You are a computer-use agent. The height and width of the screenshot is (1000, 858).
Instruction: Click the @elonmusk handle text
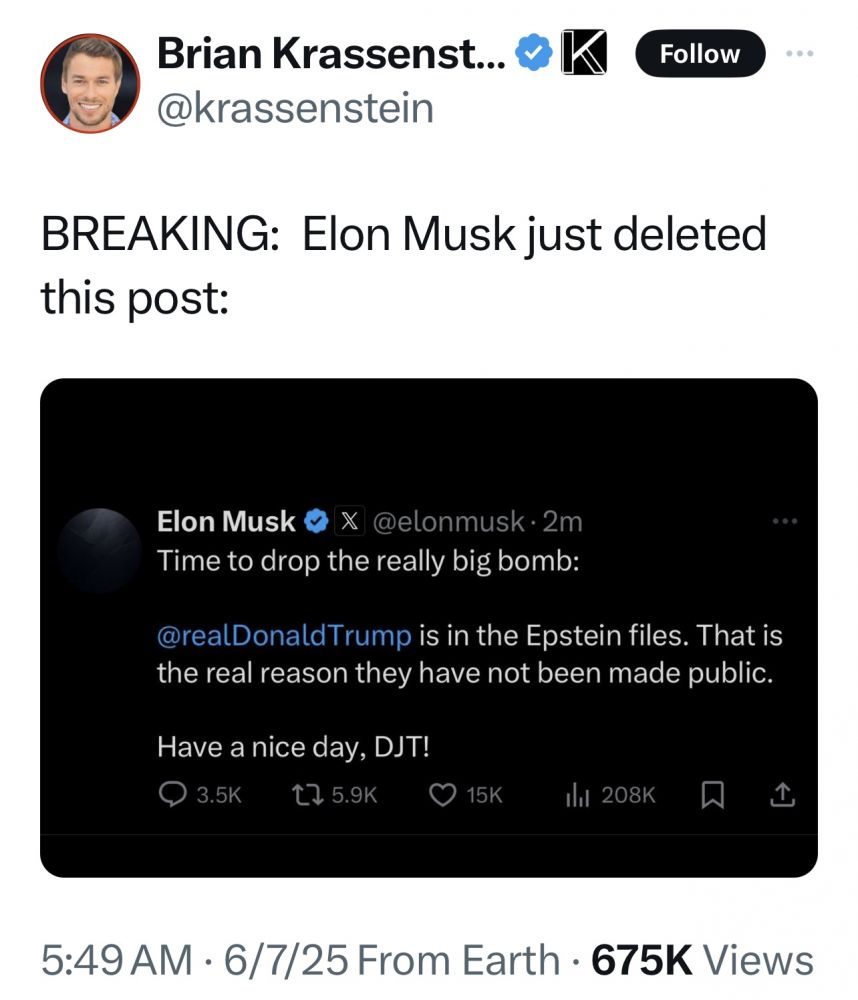coord(448,521)
